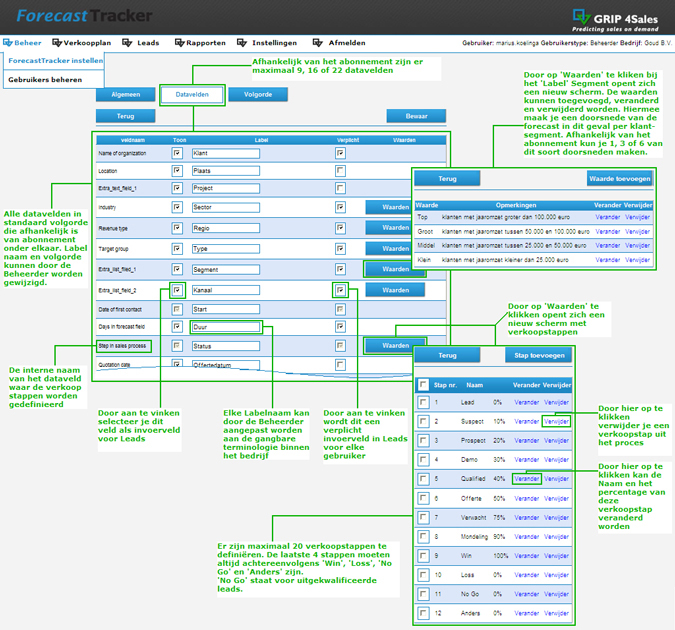This screenshot has width=675, height=630.
Task: Select Afmelden to log out
Action: pos(347,43)
